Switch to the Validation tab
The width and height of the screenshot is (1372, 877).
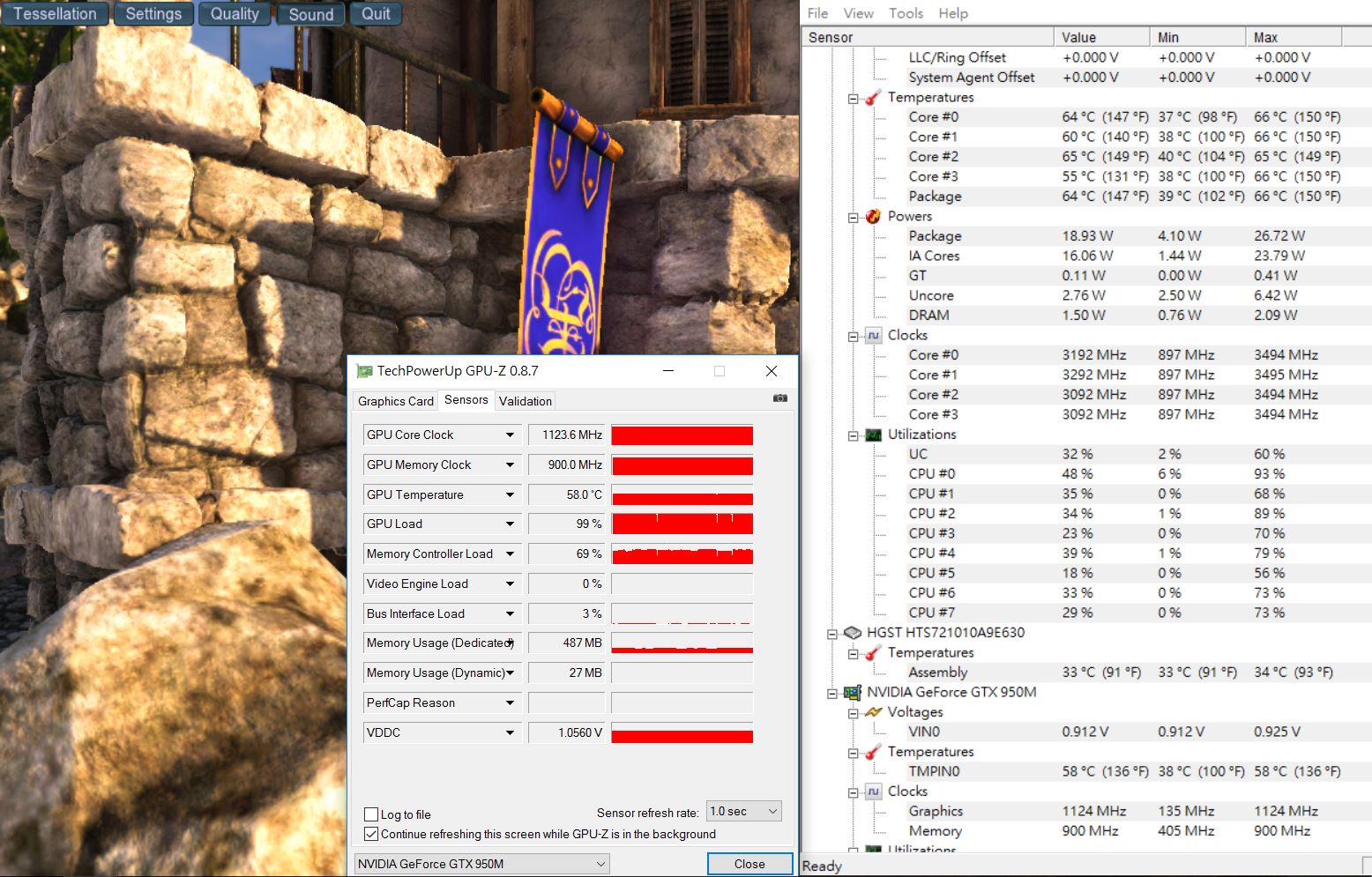pos(526,401)
